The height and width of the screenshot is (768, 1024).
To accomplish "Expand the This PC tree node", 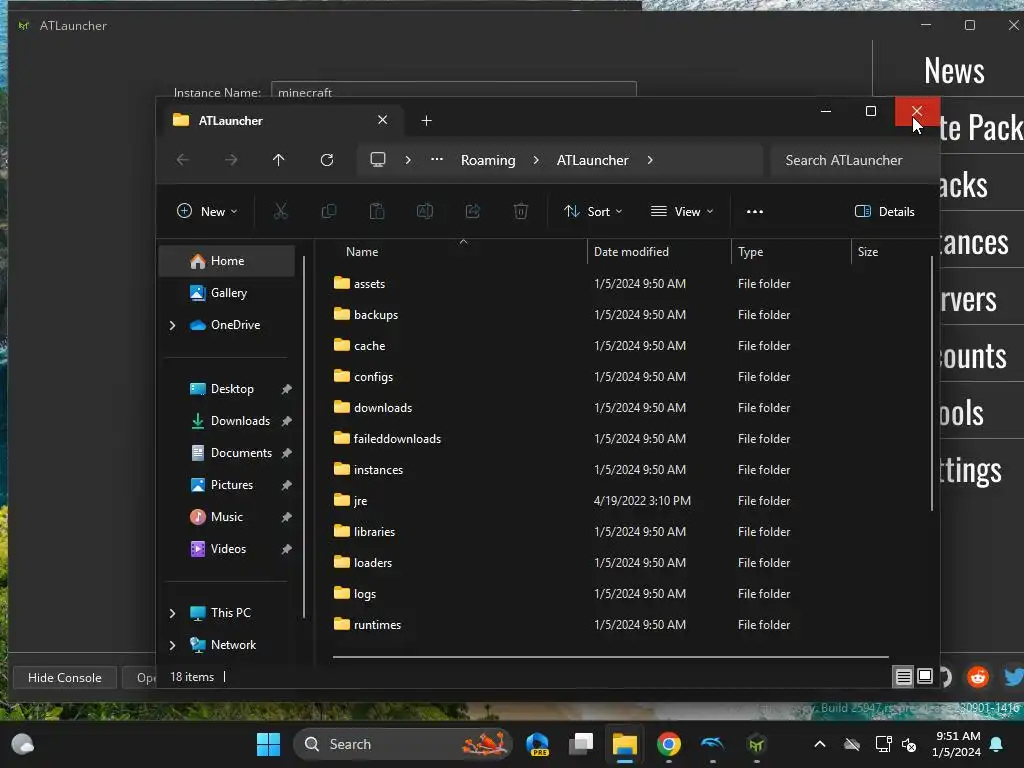I will pos(172,613).
